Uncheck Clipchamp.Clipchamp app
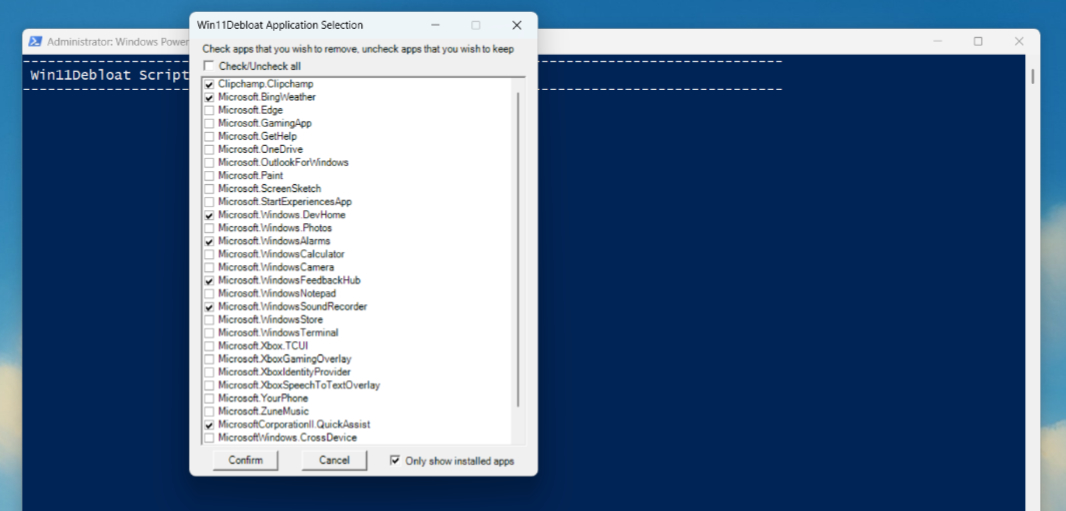 point(209,85)
